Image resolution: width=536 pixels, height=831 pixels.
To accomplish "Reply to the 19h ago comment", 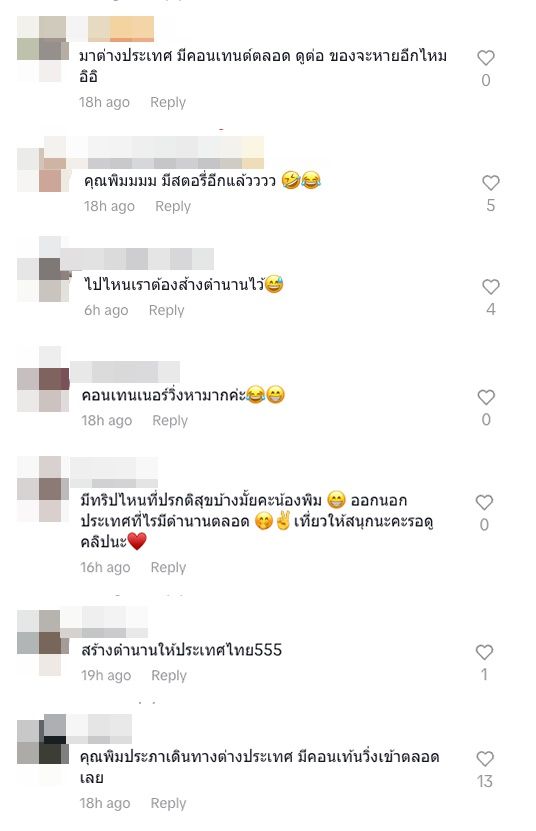I will pos(169,675).
